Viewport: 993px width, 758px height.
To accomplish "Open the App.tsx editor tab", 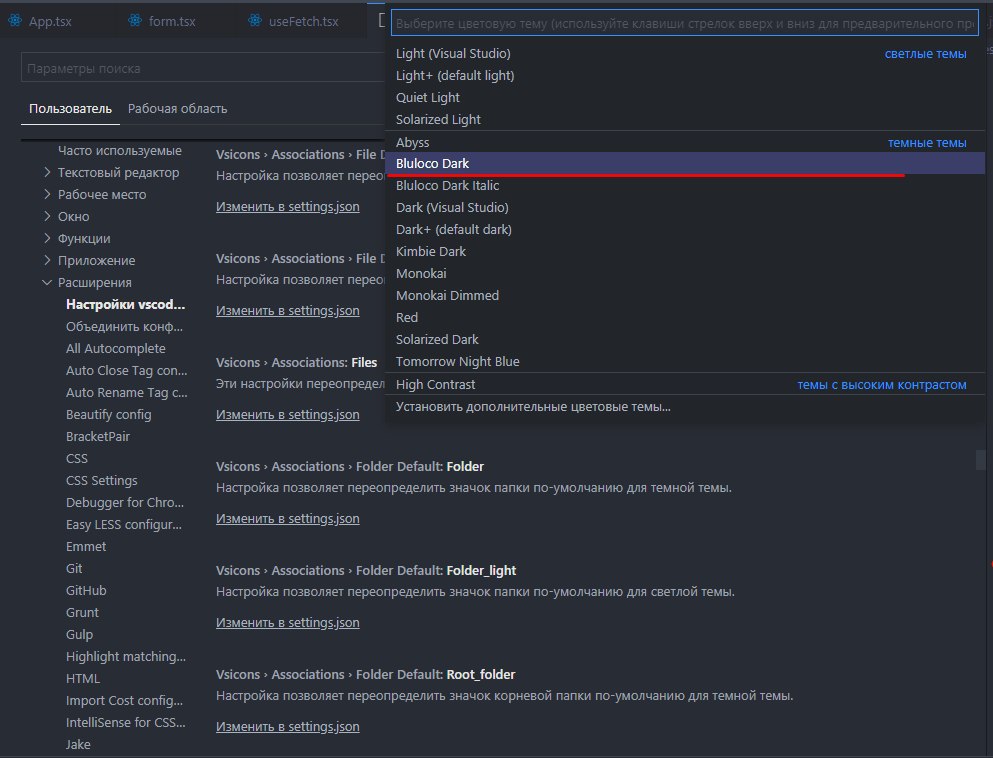I will coord(39,21).
